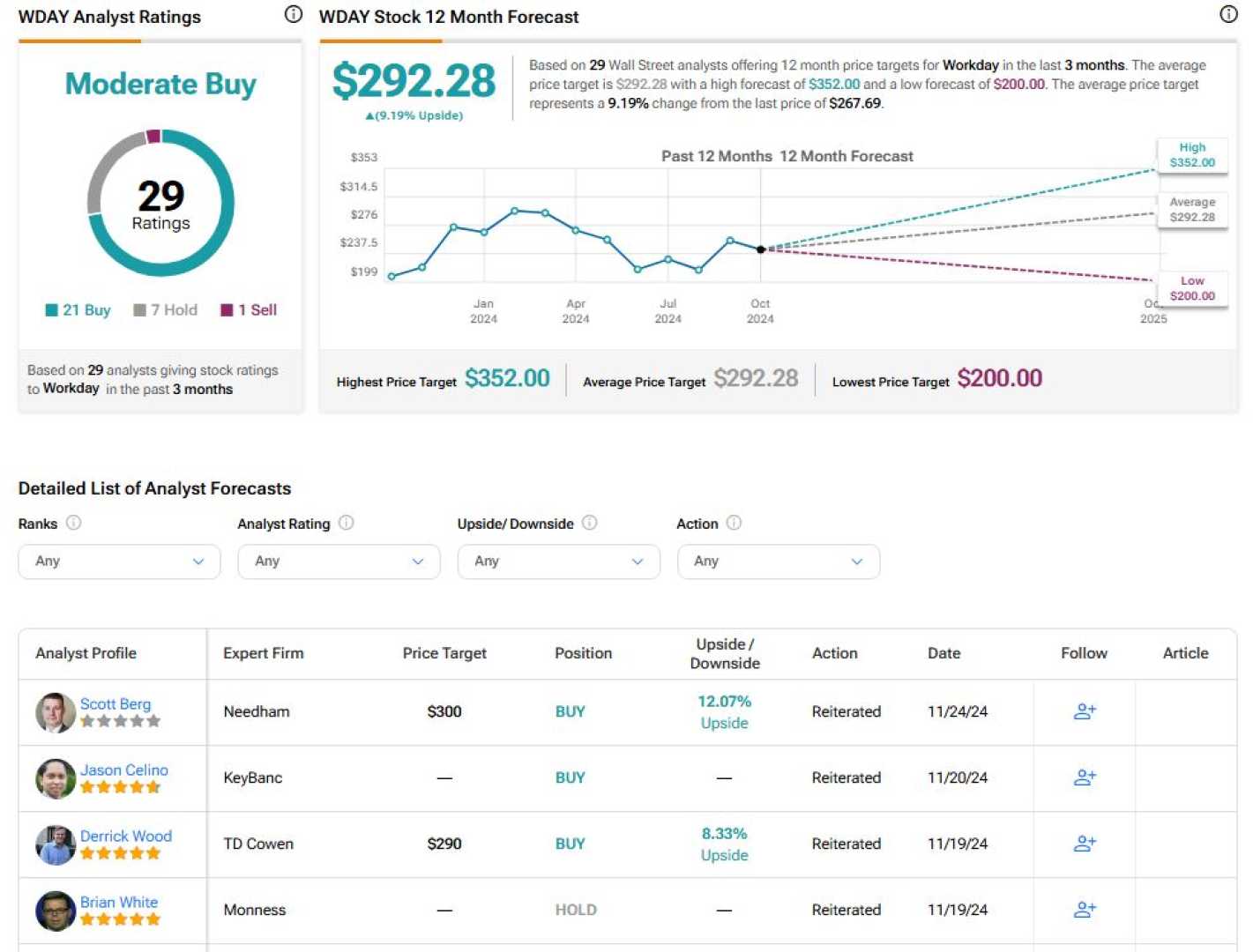
Task: Click Highest Price Target $352.00 value
Action: (x=507, y=378)
